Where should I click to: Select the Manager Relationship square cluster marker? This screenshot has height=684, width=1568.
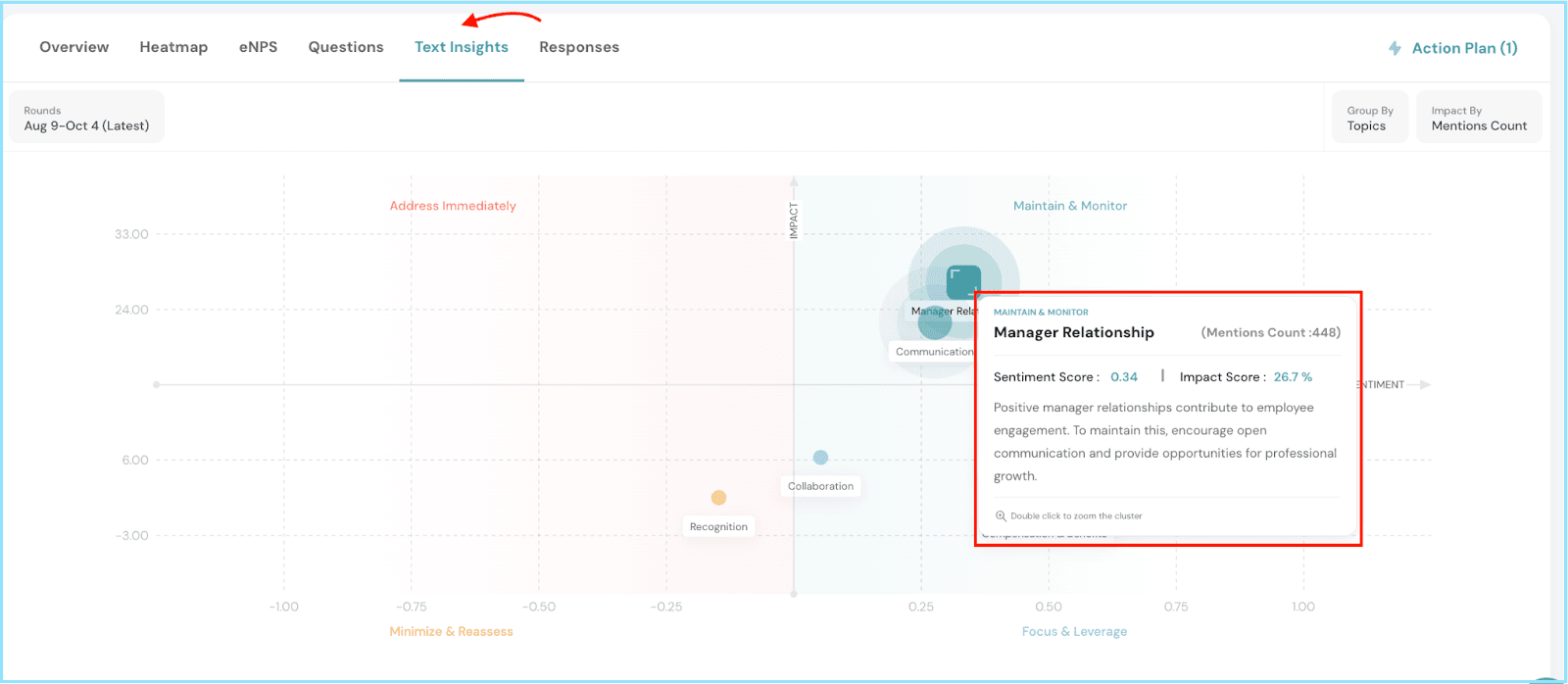click(x=963, y=282)
